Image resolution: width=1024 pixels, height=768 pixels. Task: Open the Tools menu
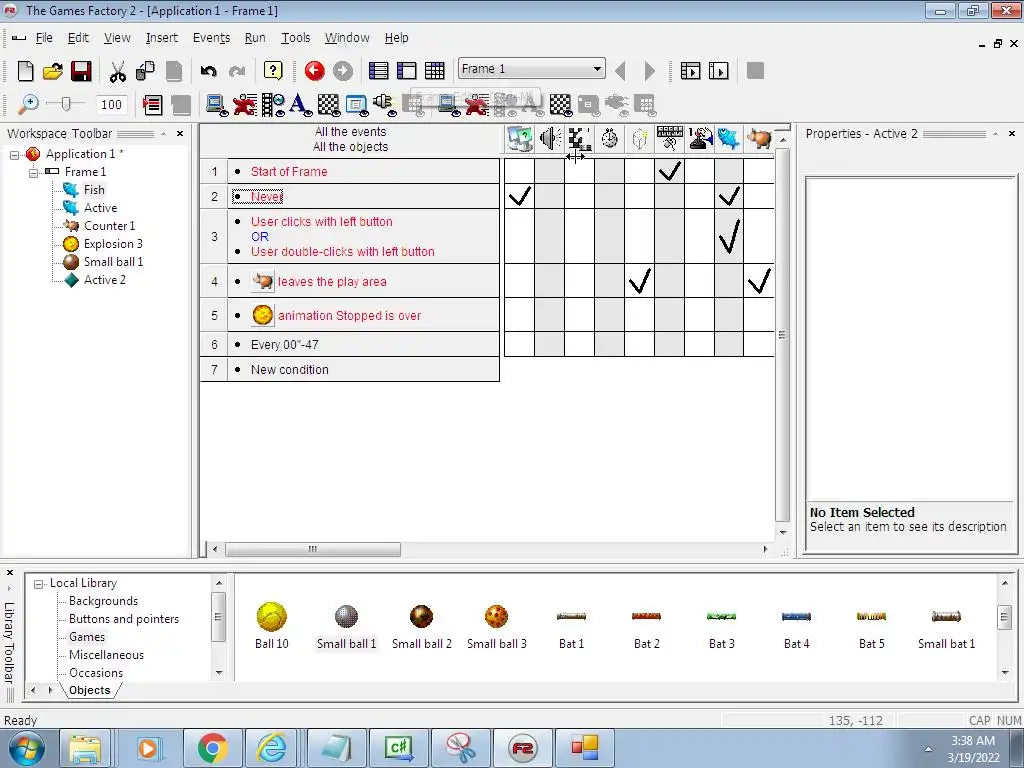pyautogui.click(x=295, y=38)
